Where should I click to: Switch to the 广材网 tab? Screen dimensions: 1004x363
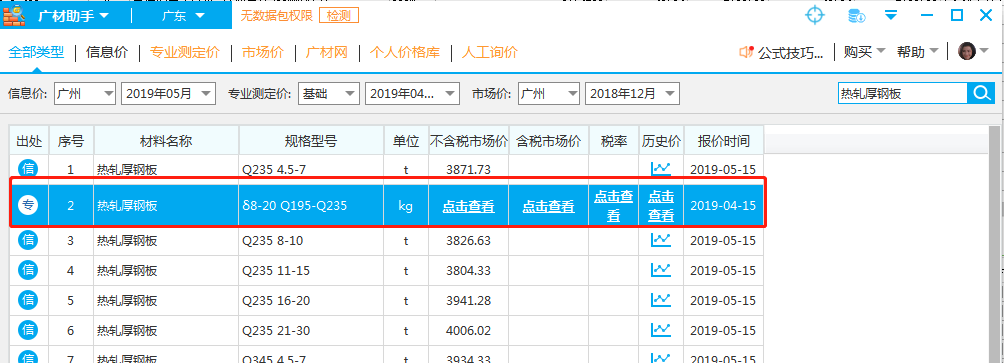(327, 52)
